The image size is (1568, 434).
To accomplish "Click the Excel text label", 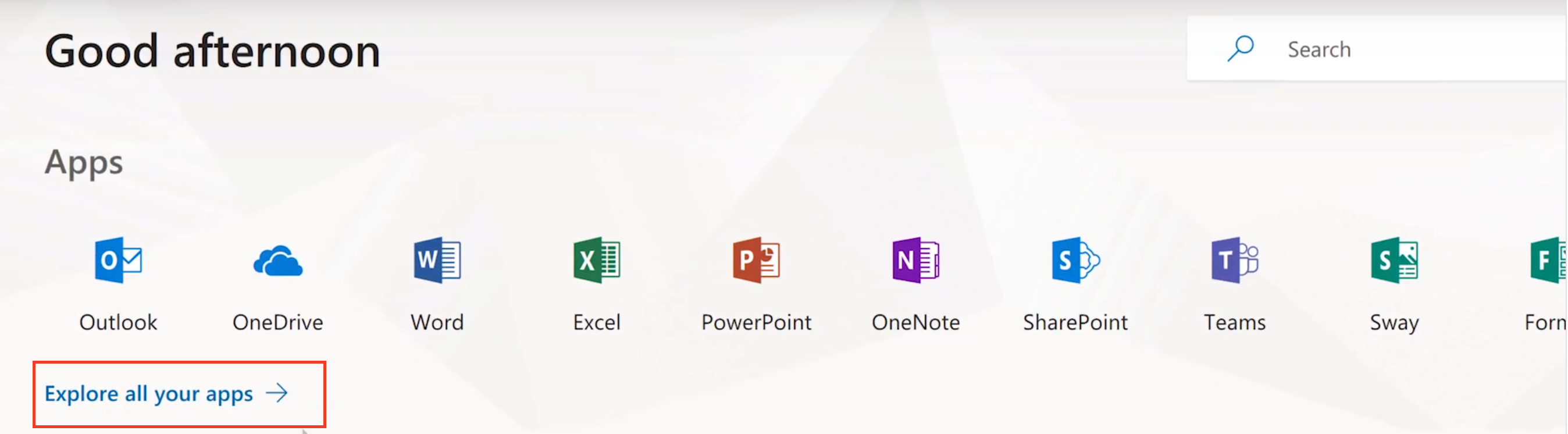I will [597, 322].
